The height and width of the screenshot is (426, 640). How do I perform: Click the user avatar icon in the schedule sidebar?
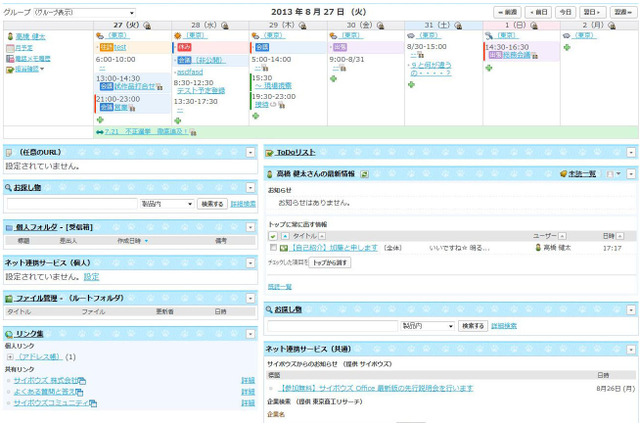(x=10, y=36)
